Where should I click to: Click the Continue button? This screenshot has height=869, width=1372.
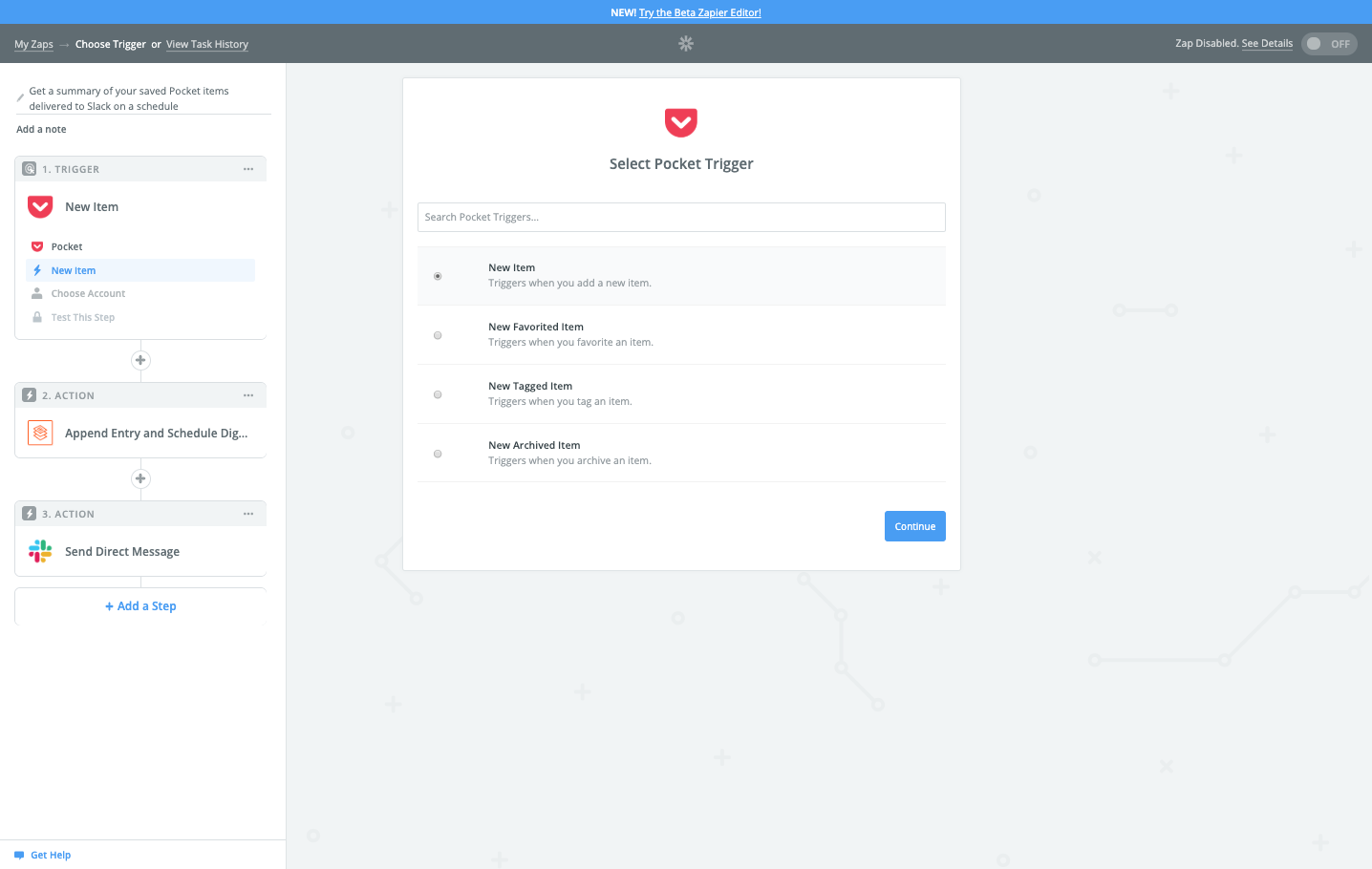coord(915,526)
